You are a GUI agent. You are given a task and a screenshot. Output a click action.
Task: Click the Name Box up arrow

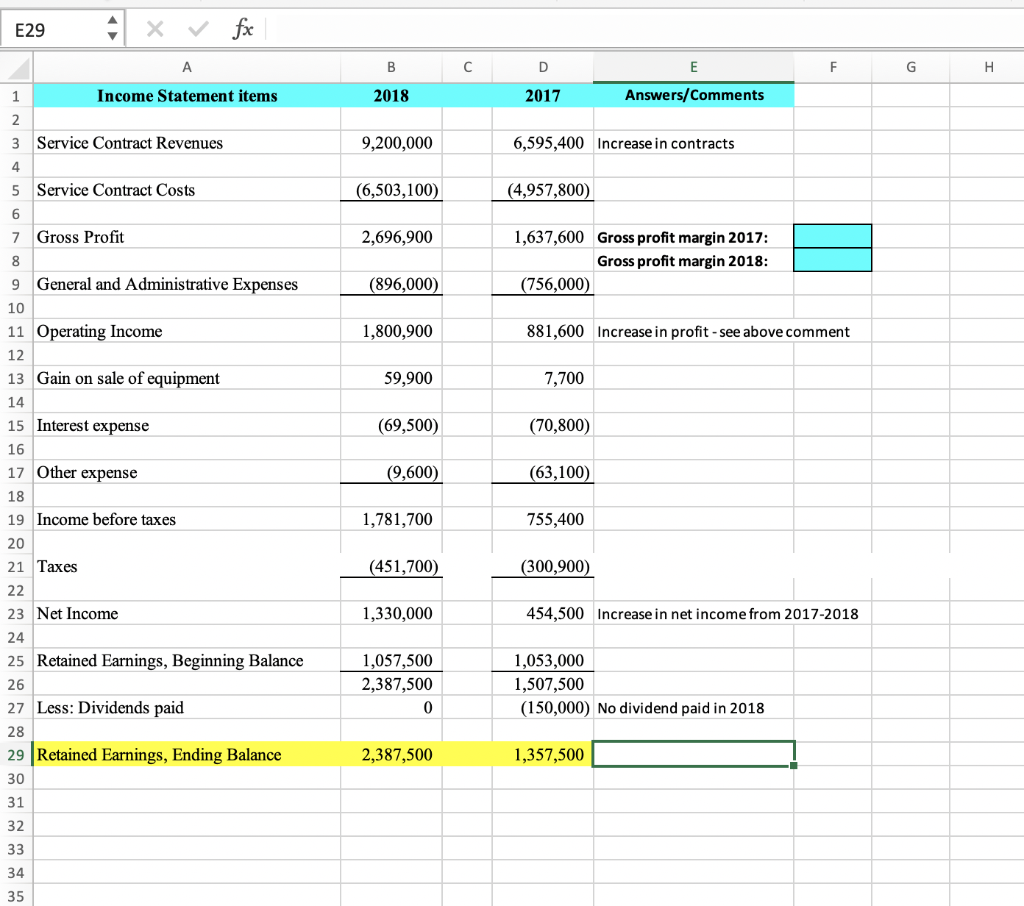(x=114, y=24)
